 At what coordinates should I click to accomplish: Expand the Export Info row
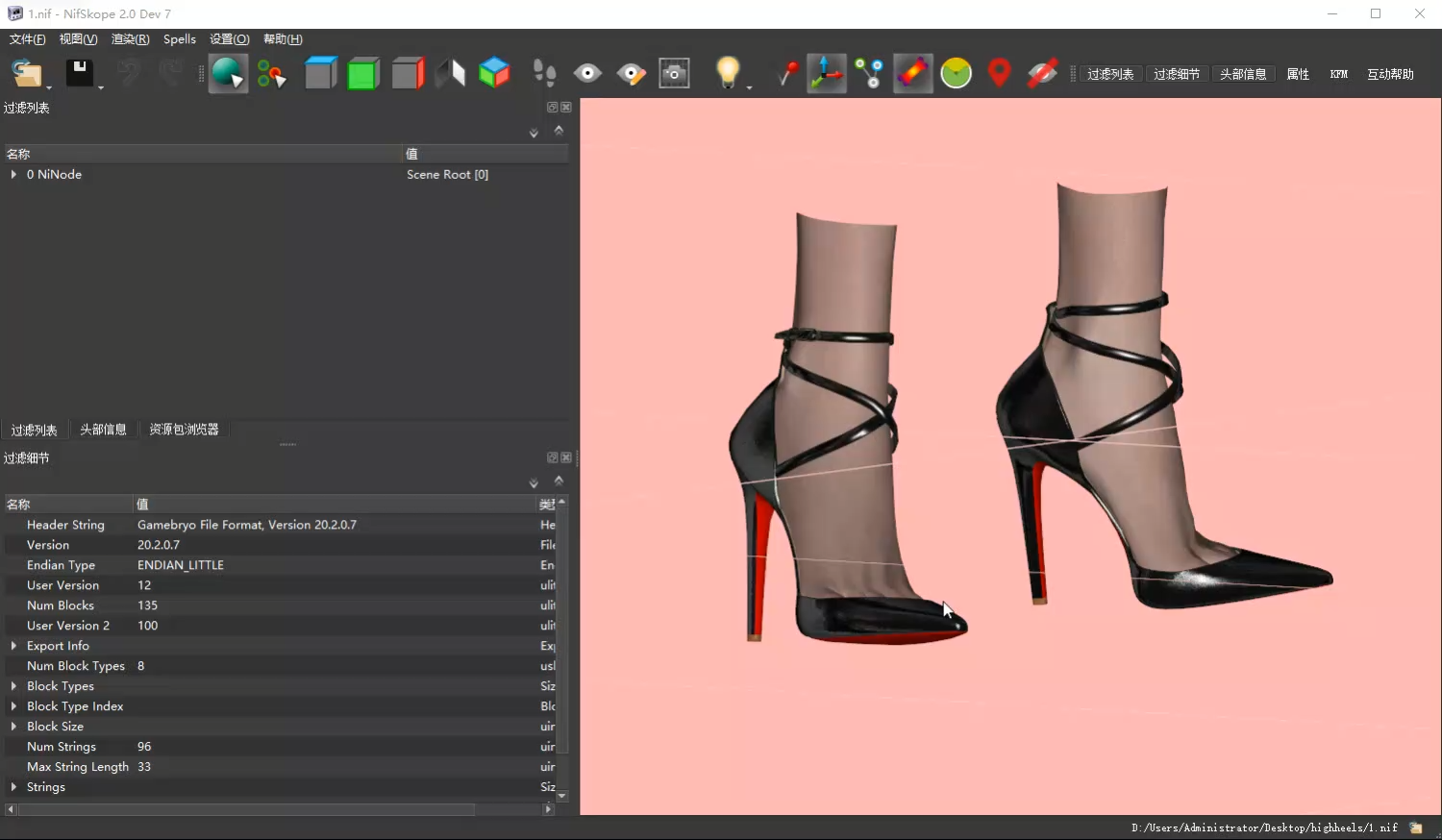tap(13, 646)
